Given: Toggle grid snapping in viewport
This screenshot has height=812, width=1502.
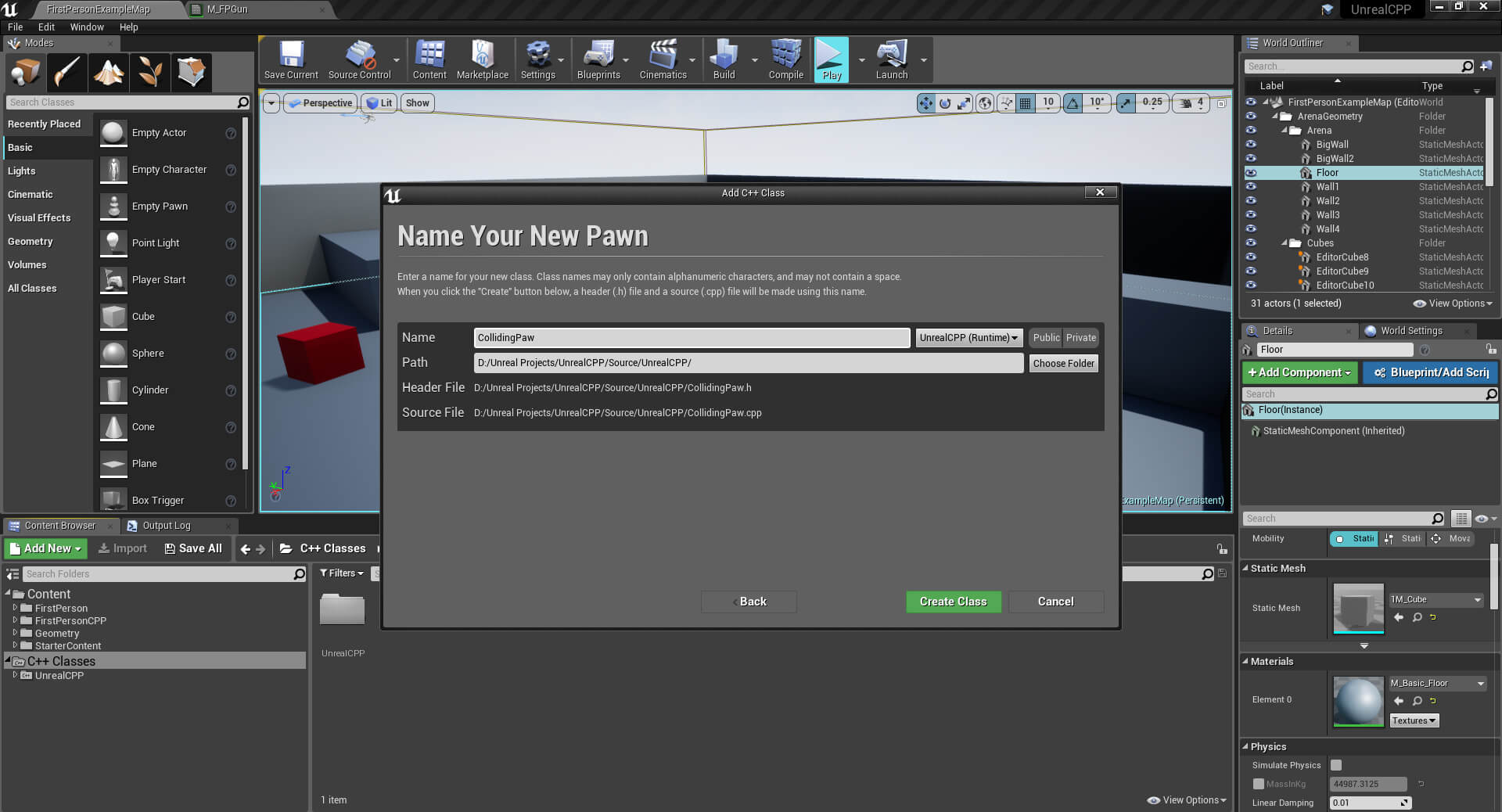Looking at the screenshot, I should 1026,103.
